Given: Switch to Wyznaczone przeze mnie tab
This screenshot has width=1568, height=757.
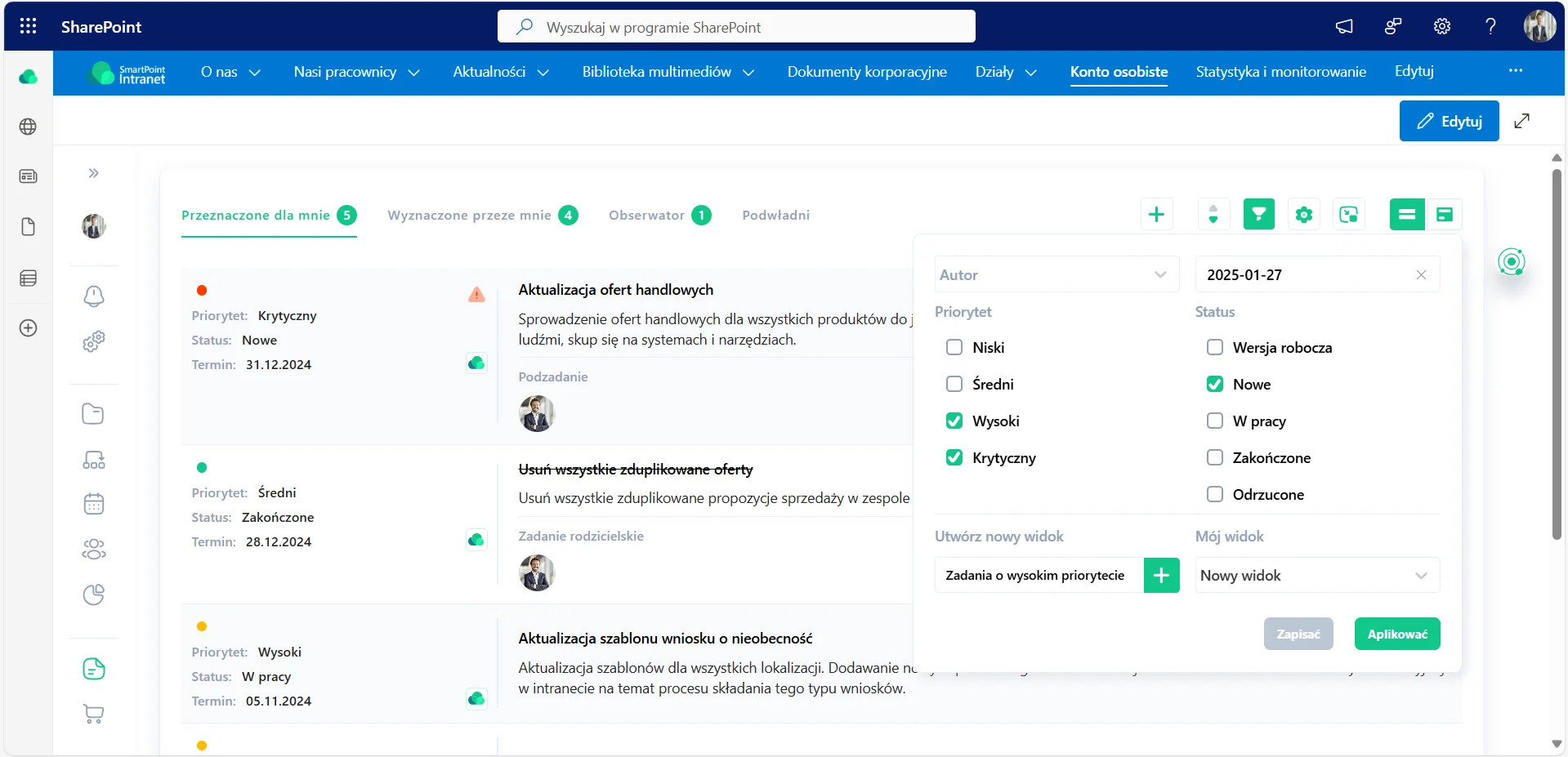Looking at the screenshot, I should pyautogui.click(x=483, y=216).
